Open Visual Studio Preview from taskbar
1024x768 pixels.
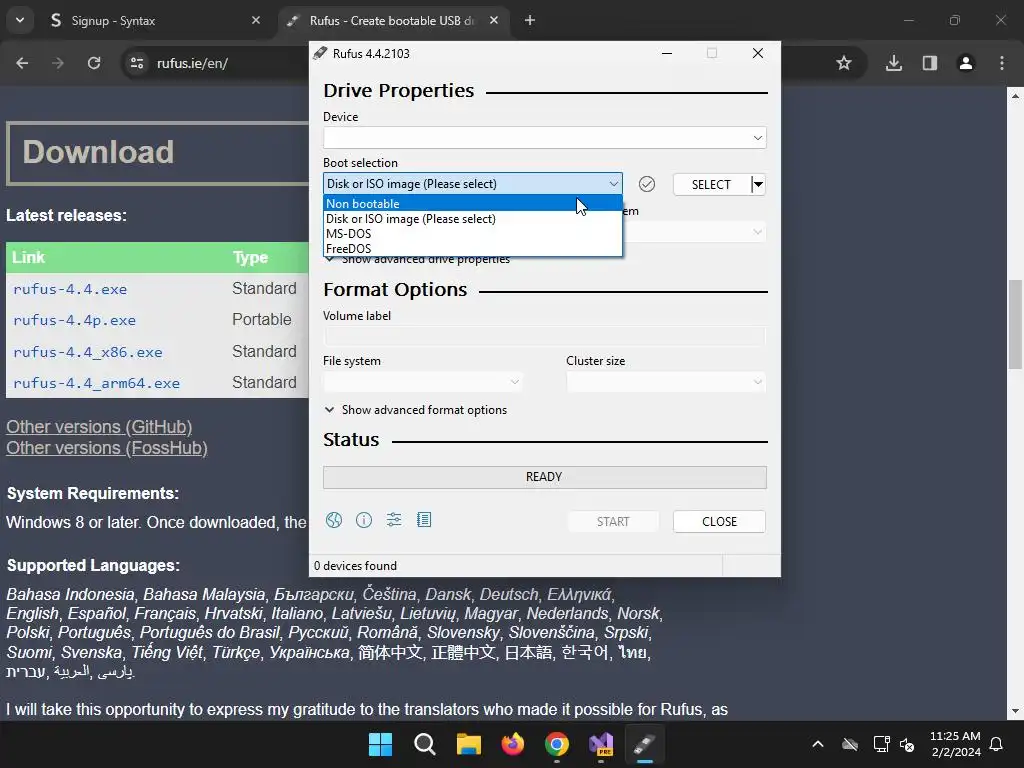(601, 744)
